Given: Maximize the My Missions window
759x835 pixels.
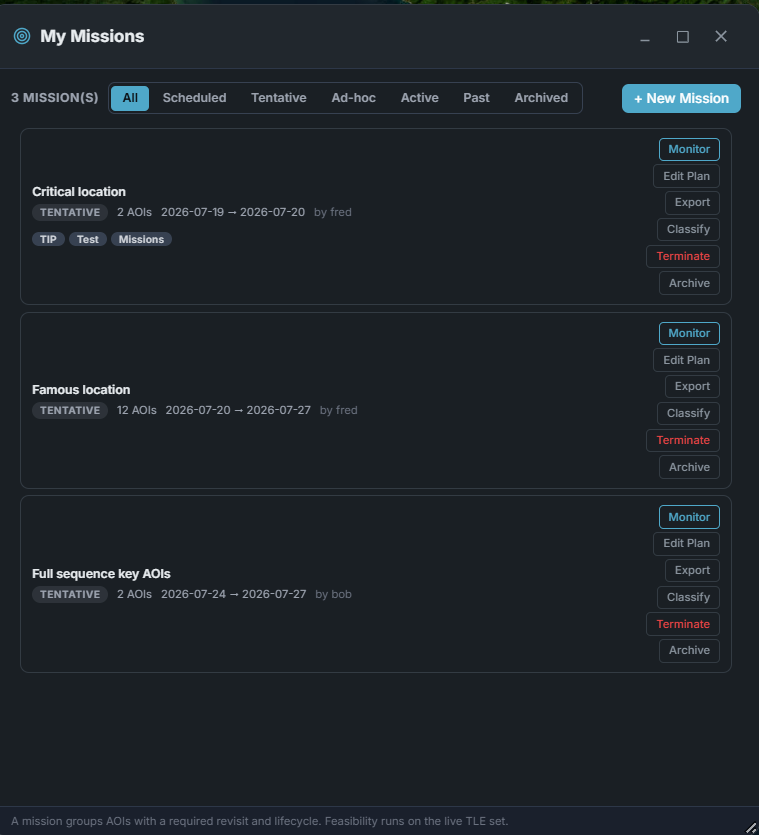Looking at the screenshot, I should [x=682, y=37].
